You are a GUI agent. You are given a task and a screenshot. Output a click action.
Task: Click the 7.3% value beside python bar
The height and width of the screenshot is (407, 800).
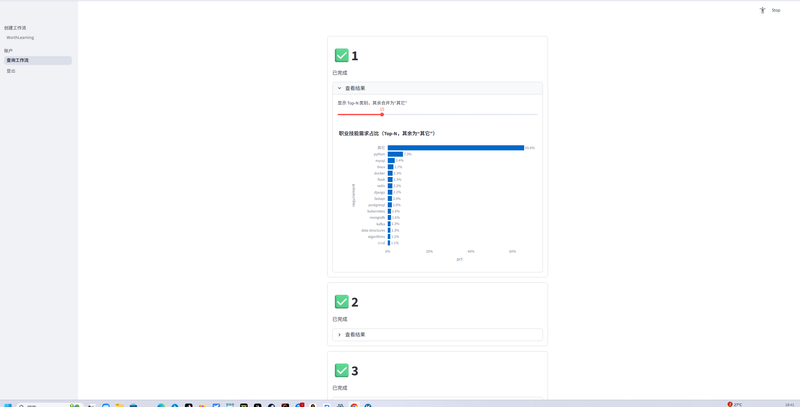point(408,154)
